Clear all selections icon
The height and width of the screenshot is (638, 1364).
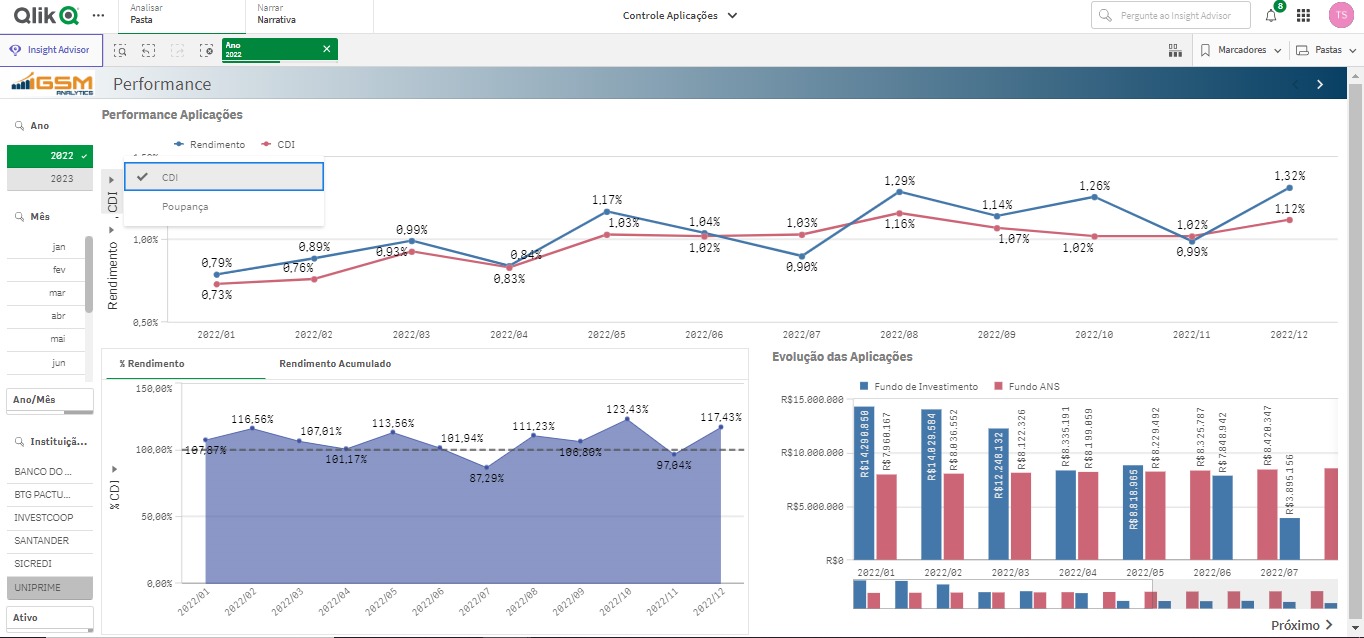[x=206, y=50]
